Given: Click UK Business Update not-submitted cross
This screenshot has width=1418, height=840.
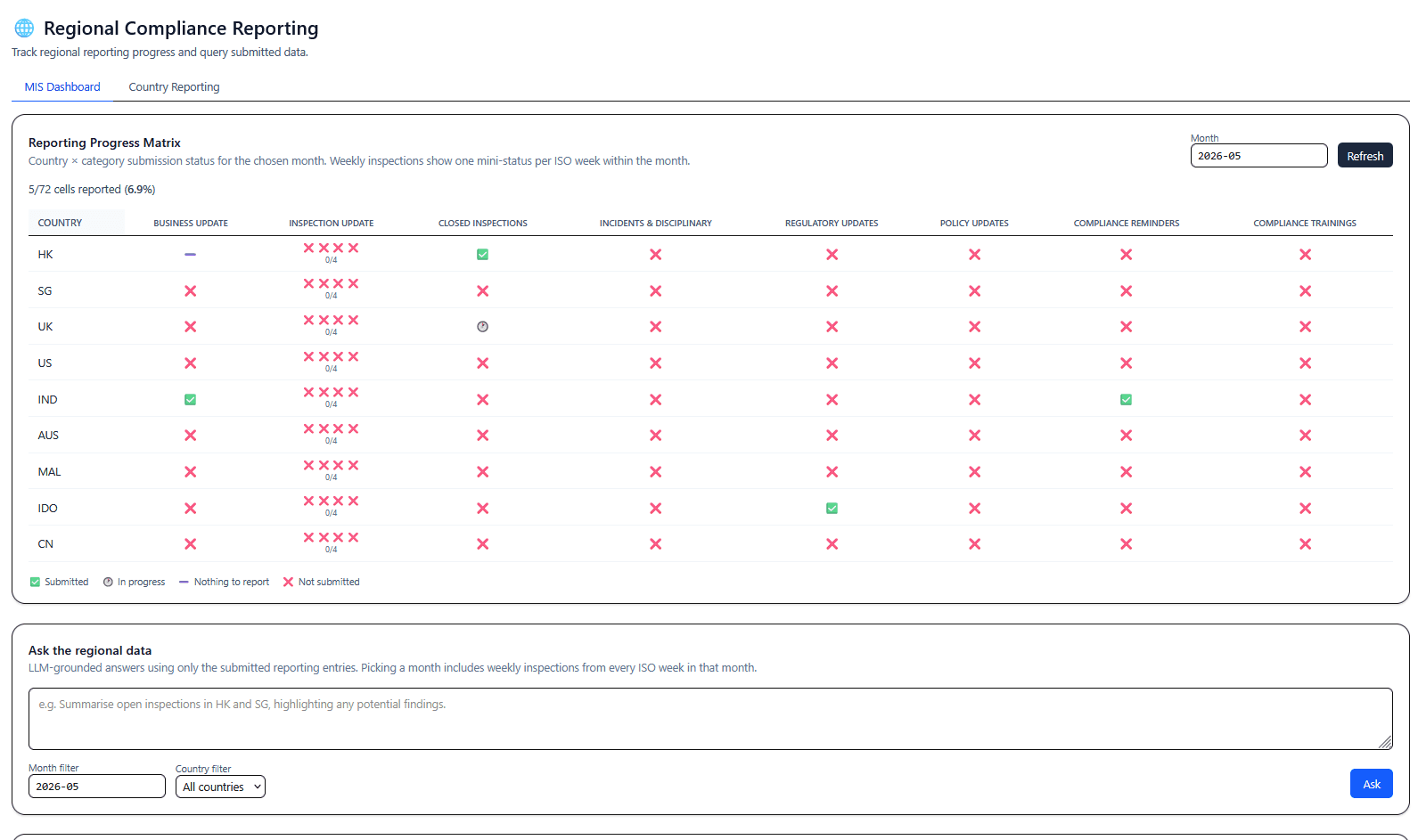Looking at the screenshot, I should pos(191,327).
